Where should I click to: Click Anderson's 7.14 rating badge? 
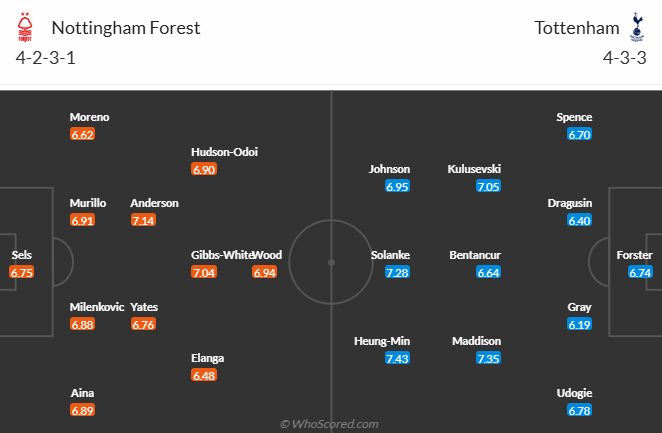143,220
